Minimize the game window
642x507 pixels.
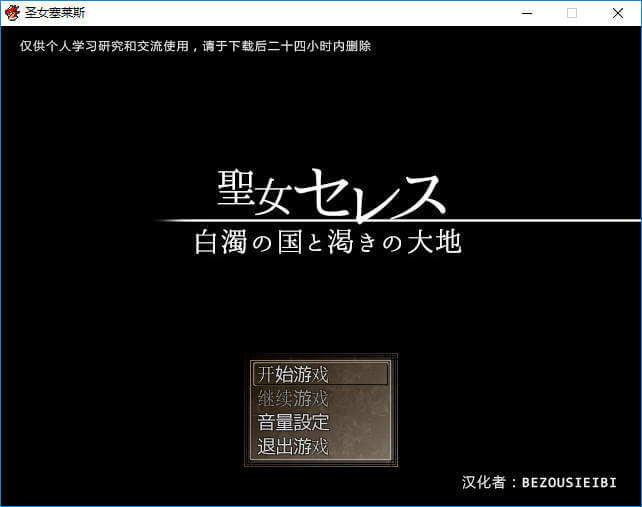[526, 13]
